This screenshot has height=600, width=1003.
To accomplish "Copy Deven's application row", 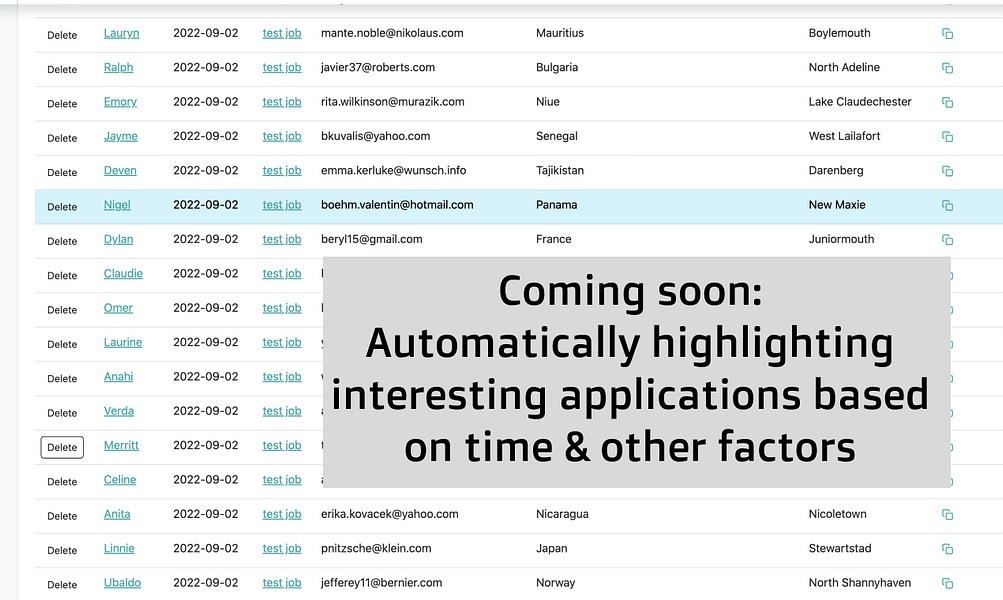I will click(947, 171).
